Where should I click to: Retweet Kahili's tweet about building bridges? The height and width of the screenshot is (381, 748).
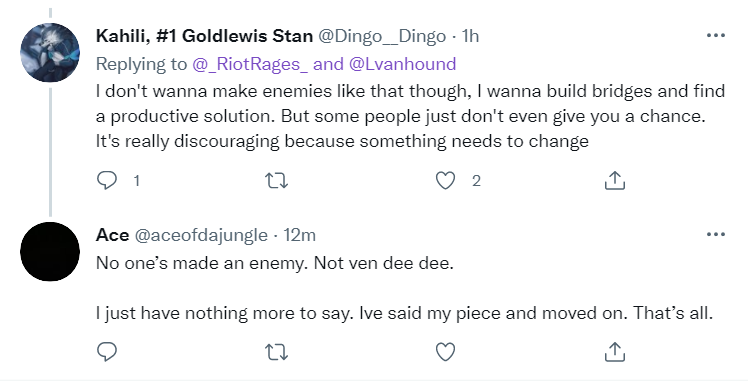(x=276, y=181)
